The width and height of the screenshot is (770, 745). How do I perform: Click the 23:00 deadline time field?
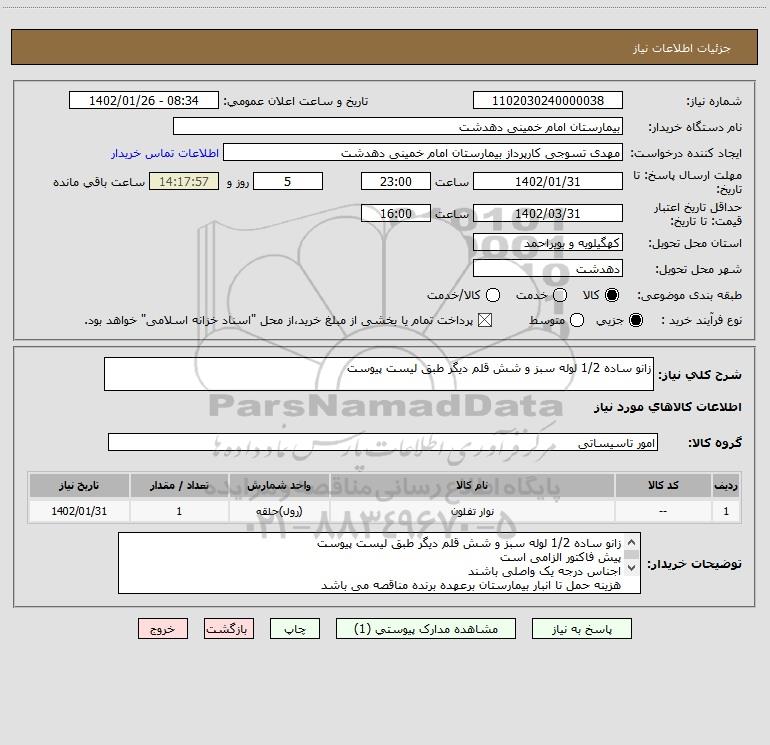click(x=396, y=181)
